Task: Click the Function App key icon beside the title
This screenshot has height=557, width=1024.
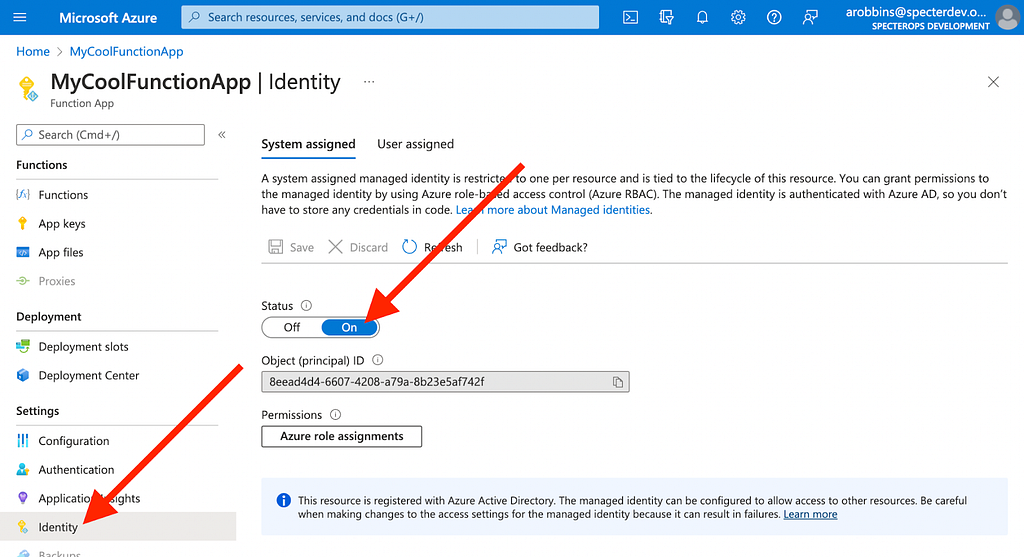Action: [28, 89]
